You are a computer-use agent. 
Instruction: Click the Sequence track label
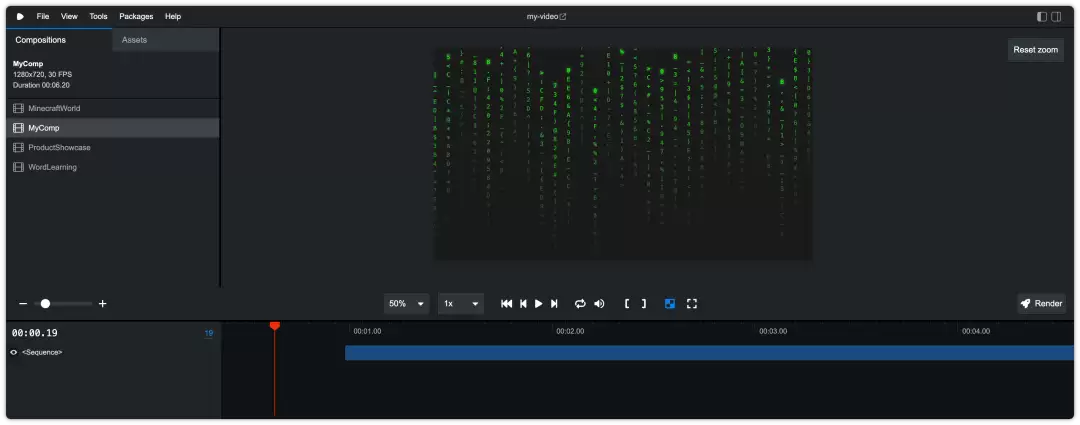coord(42,353)
